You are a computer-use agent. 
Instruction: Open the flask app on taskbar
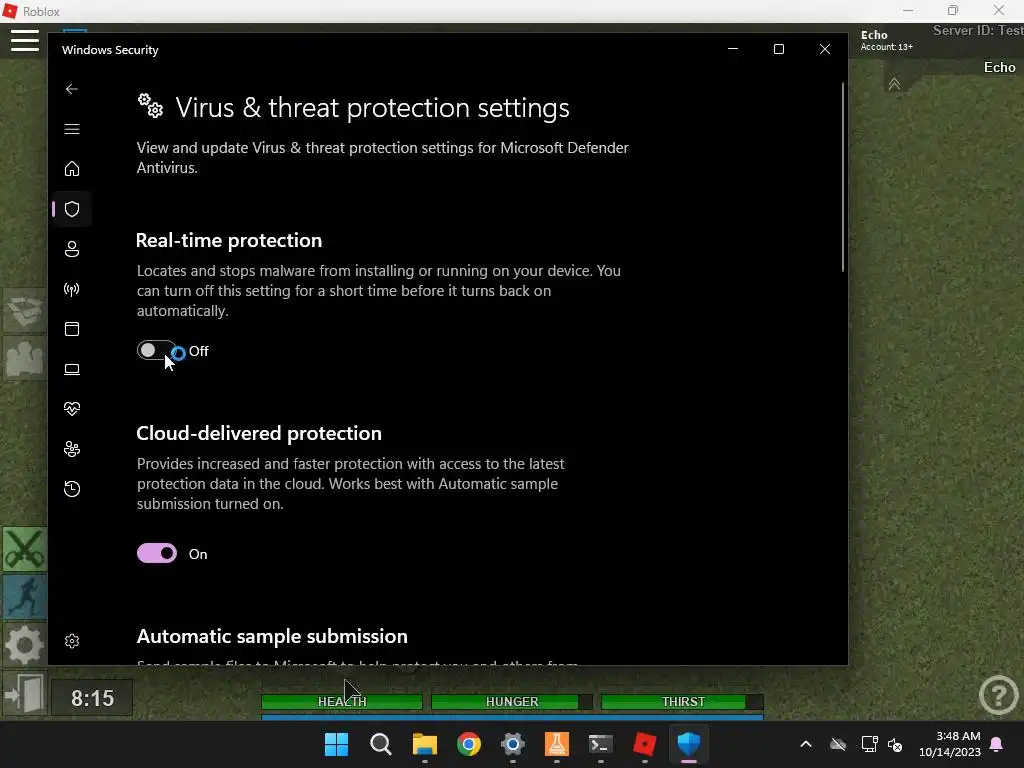tap(556, 744)
